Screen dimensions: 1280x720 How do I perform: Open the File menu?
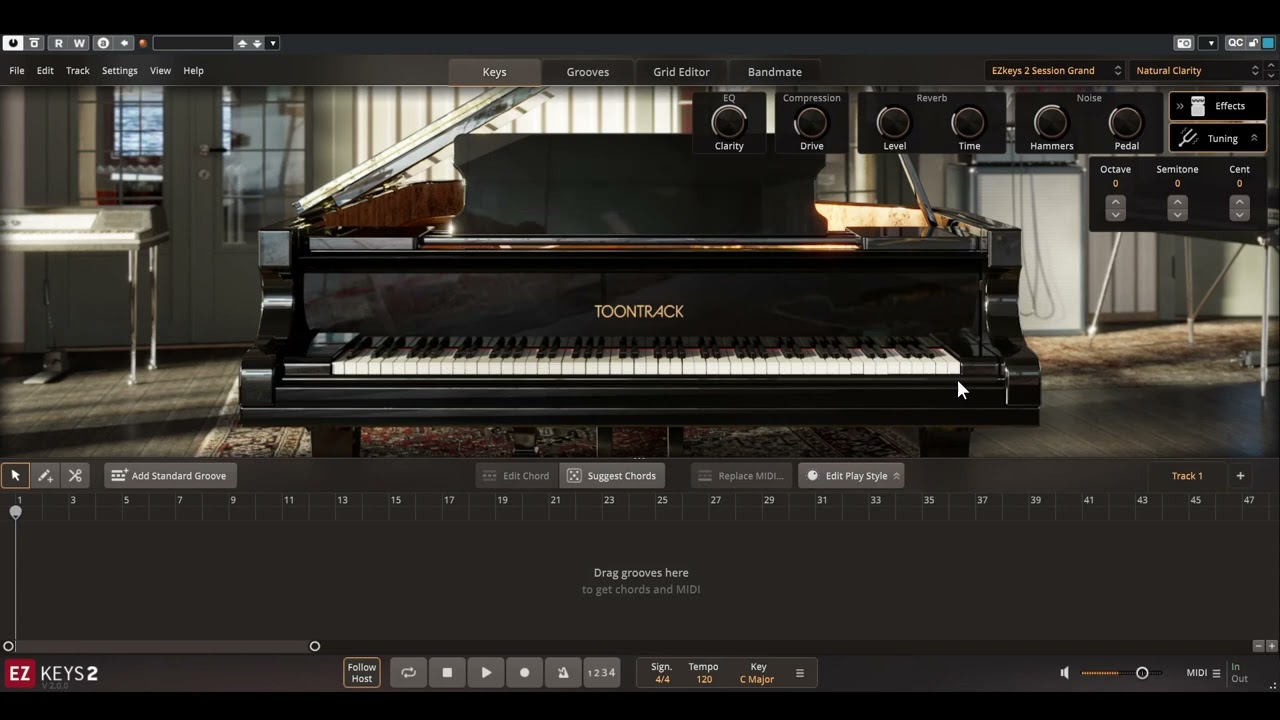click(x=17, y=71)
